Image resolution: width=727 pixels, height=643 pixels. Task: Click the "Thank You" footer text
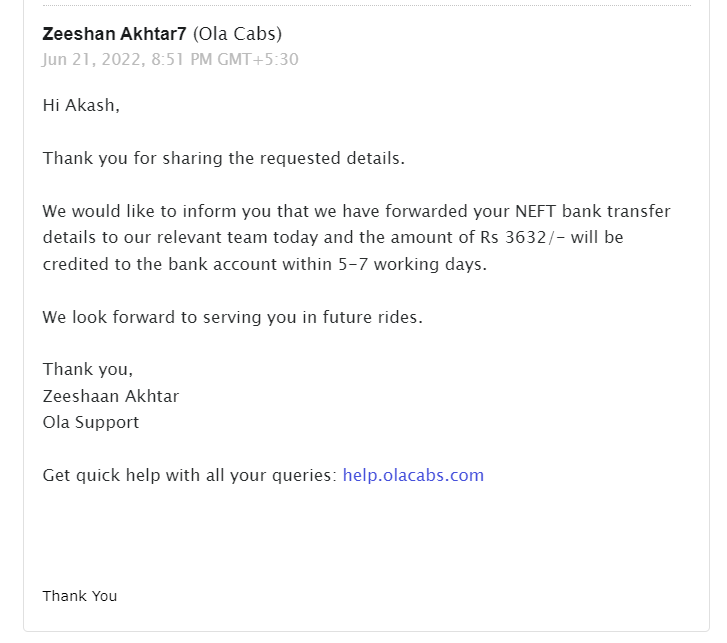pyautogui.click(x=80, y=596)
